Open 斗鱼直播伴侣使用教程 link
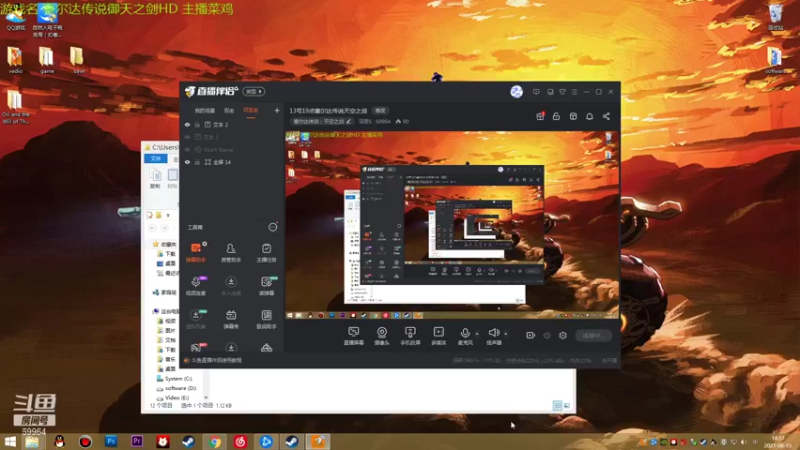This screenshot has width=800, height=450. pyautogui.click(x=217, y=360)
